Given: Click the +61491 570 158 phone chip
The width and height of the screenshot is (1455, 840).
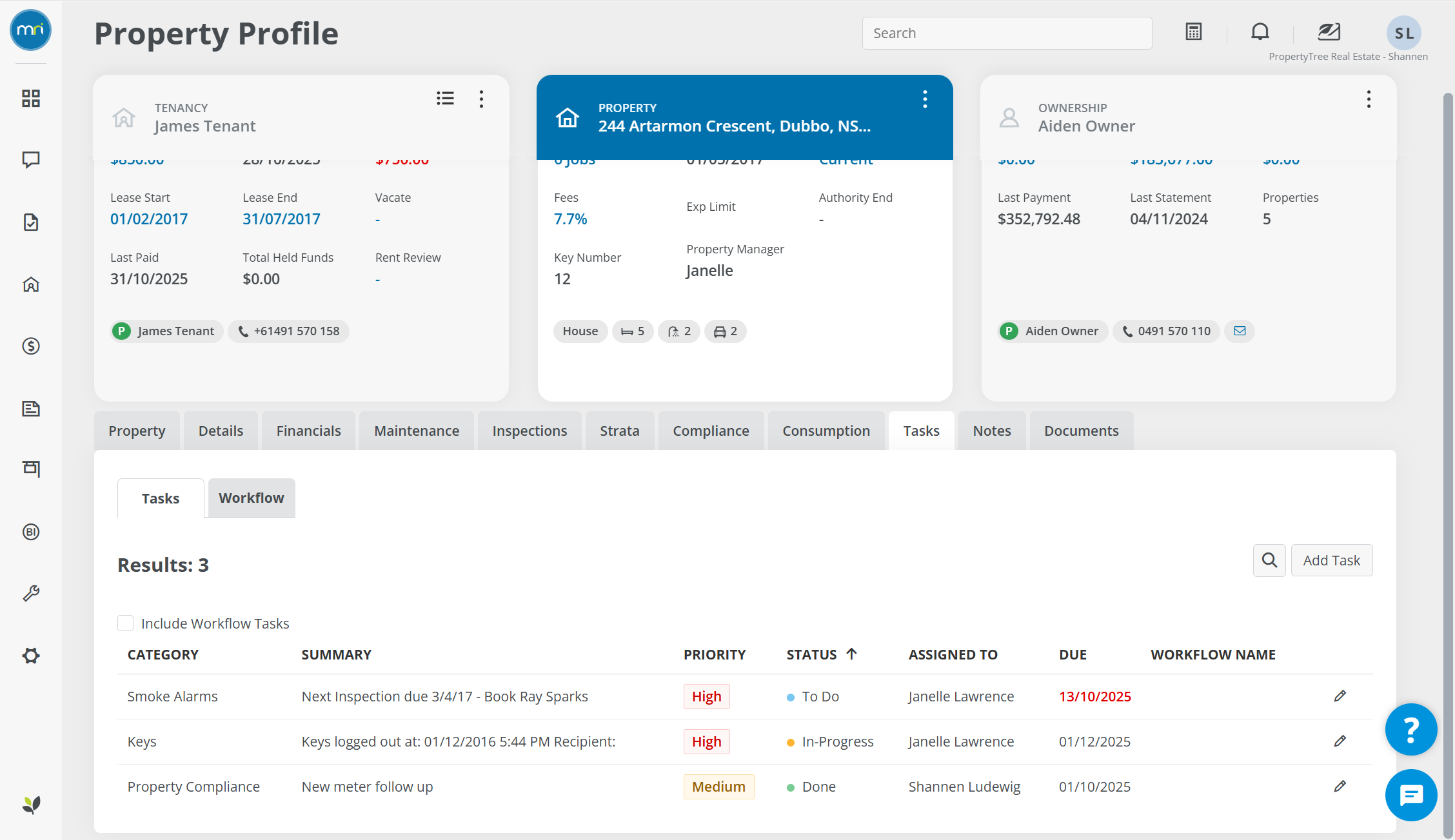Looking at the screenshot, I should pyautogui.click(x=289, y=331).
